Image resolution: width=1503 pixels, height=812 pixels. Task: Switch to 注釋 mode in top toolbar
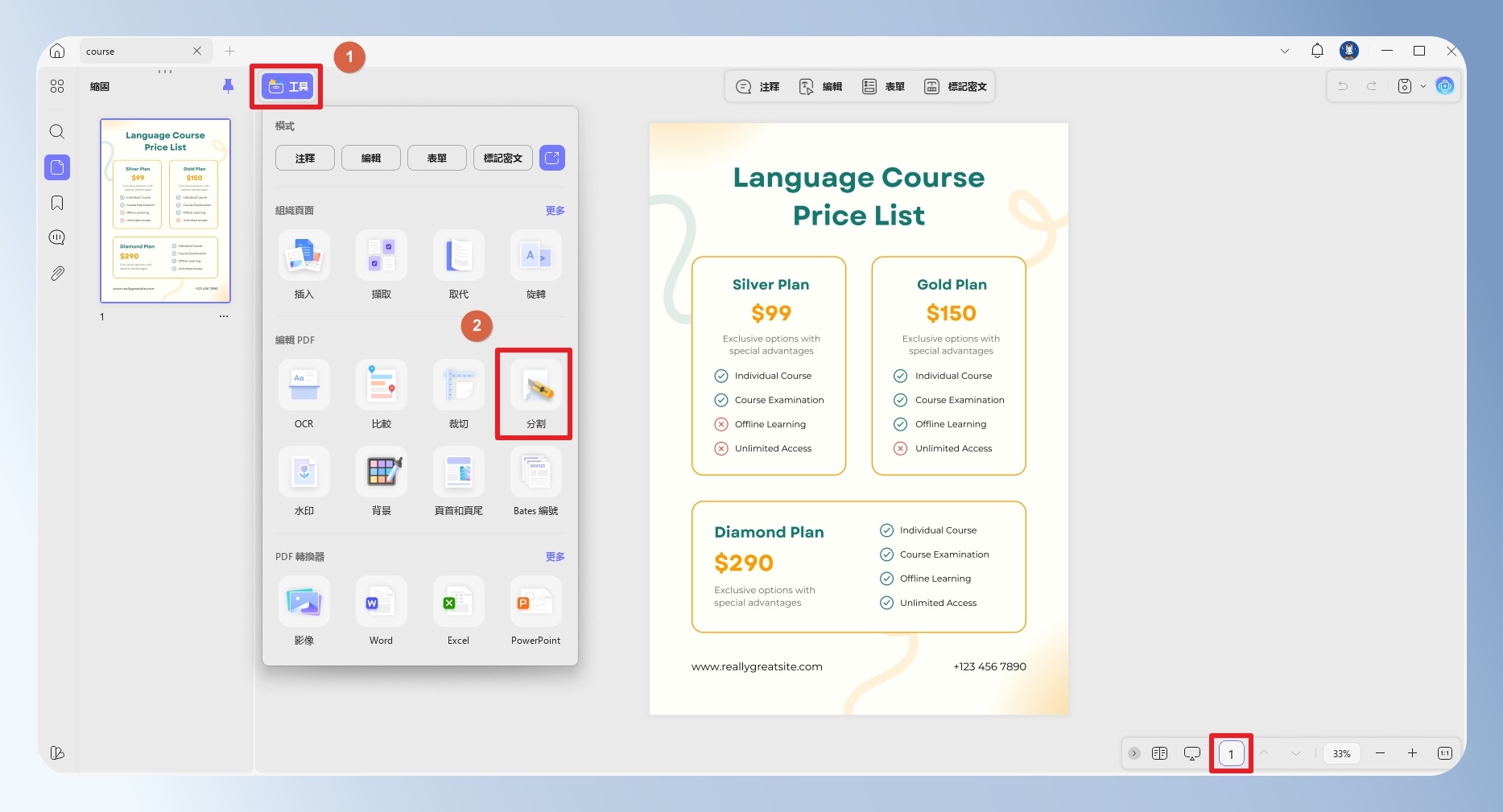click(758, 86)
